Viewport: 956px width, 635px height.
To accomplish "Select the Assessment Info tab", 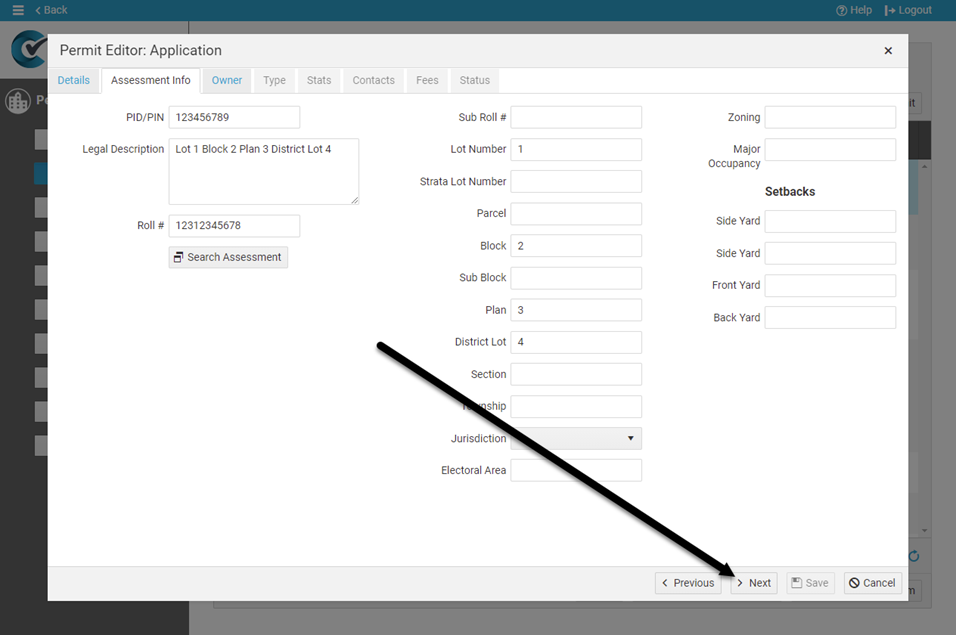I will click(151, 80).
